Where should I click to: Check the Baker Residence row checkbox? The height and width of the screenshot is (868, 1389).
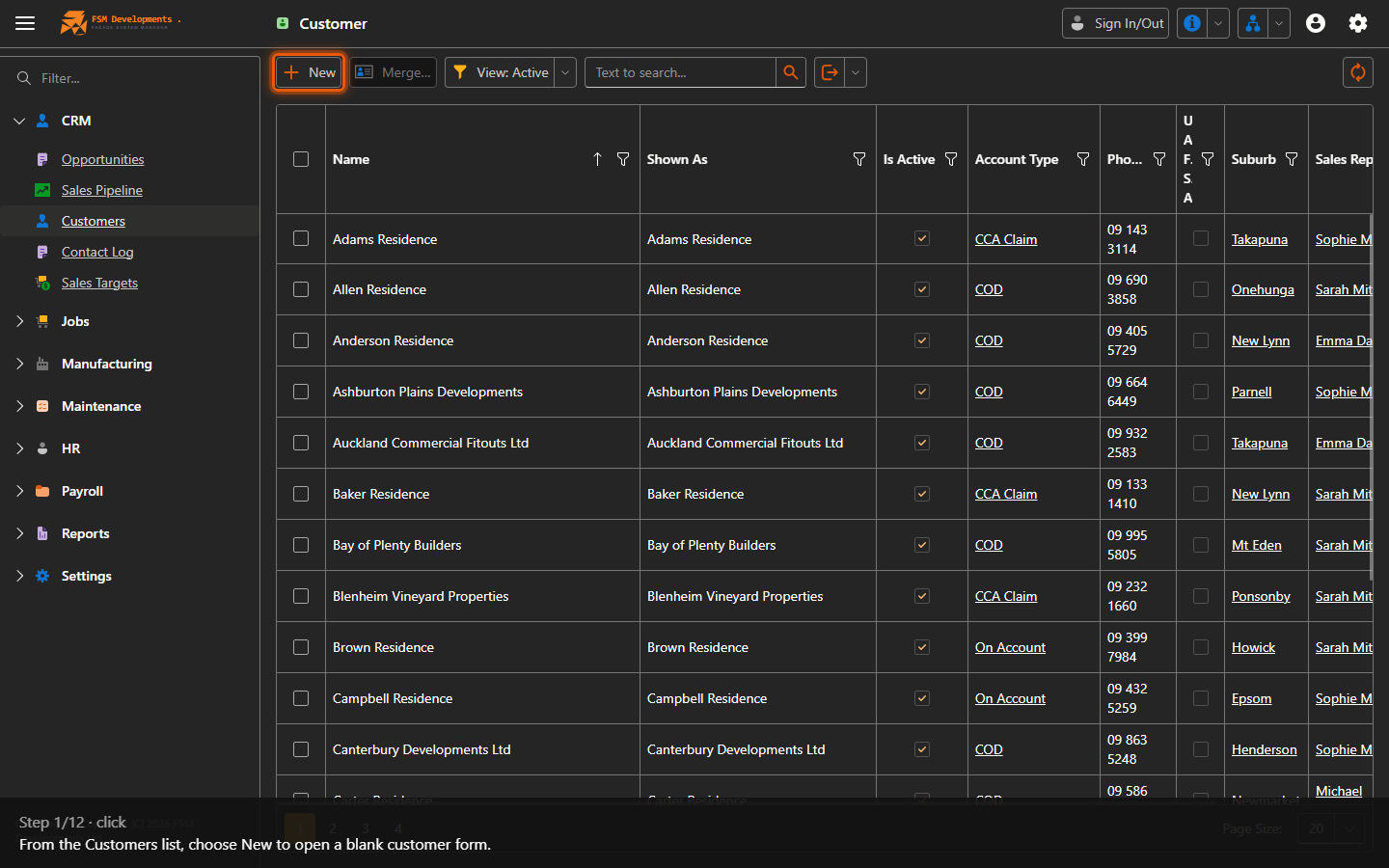(301, 494)
